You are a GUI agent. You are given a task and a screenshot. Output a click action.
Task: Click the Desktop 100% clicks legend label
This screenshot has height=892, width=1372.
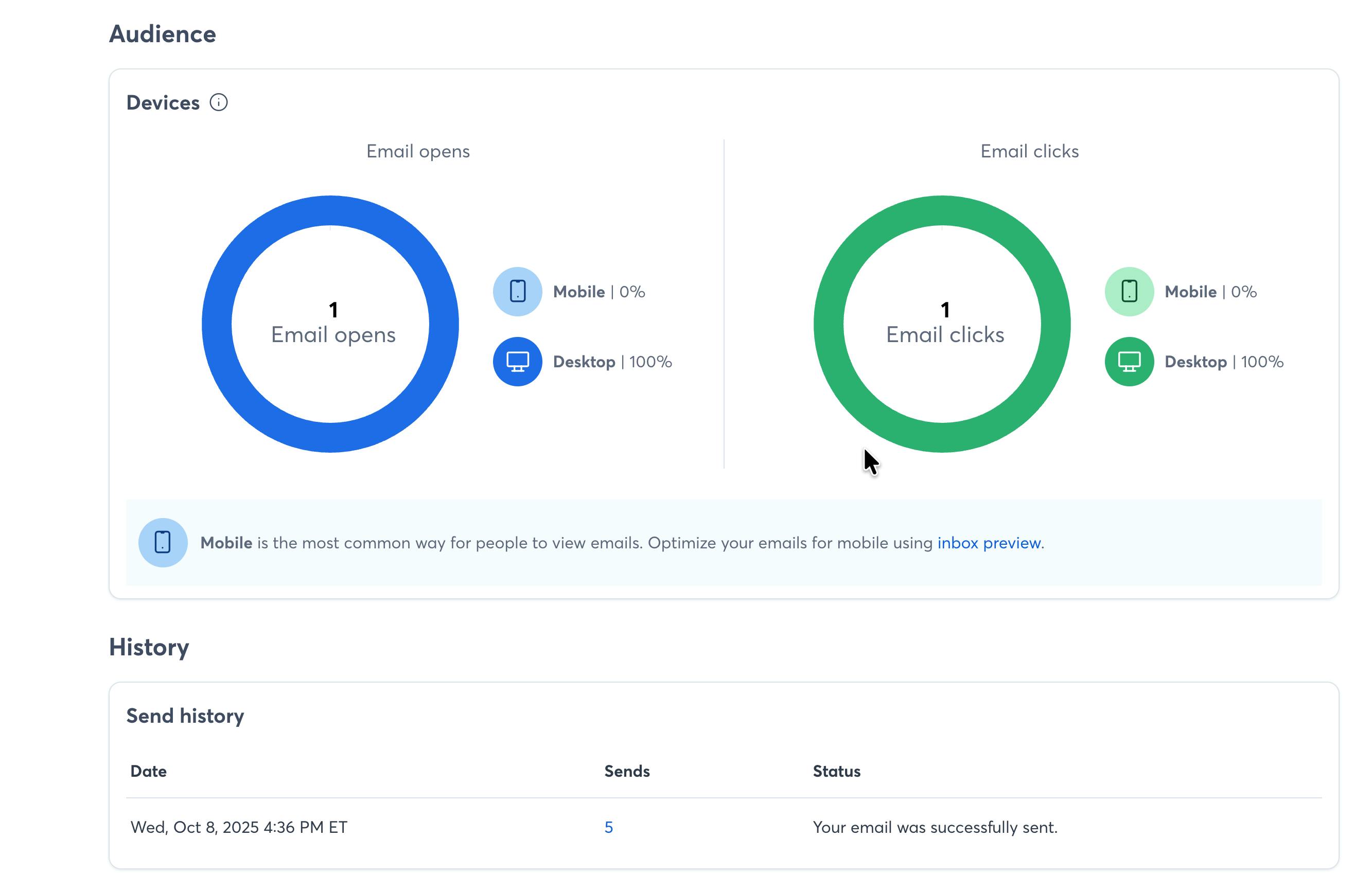point(1224,362)
